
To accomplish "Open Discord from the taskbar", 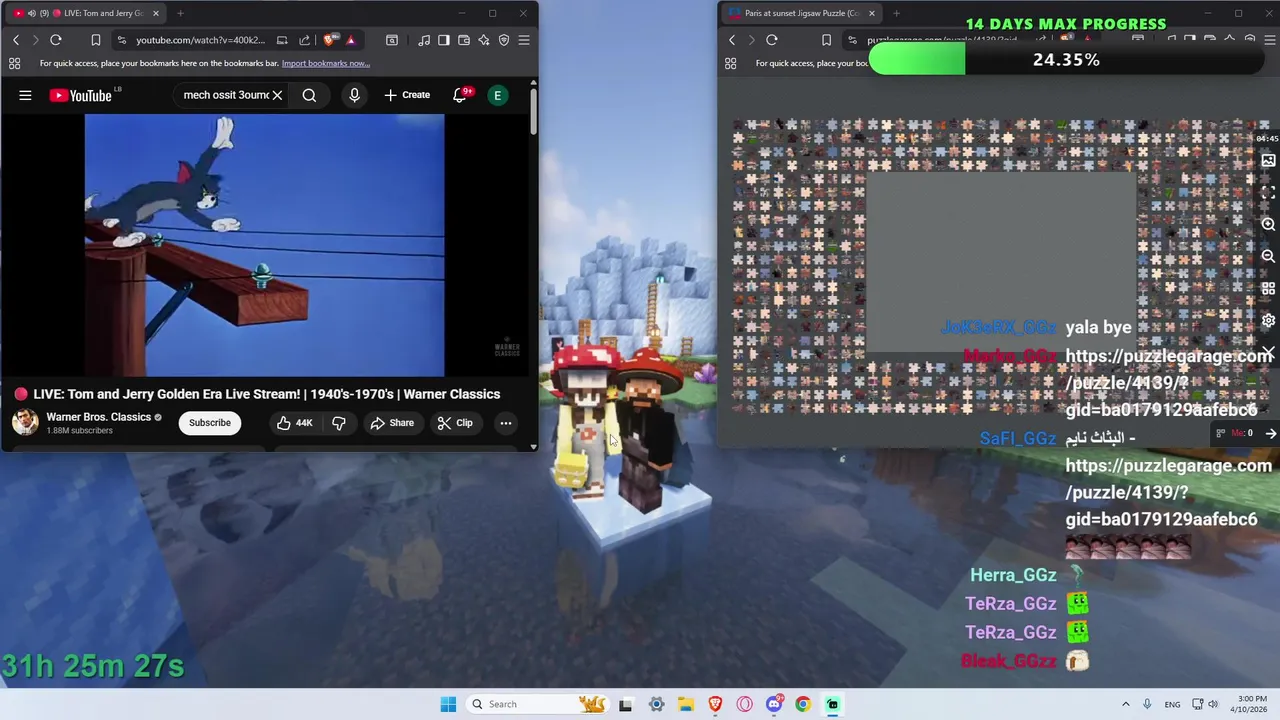I will point(774,704).
